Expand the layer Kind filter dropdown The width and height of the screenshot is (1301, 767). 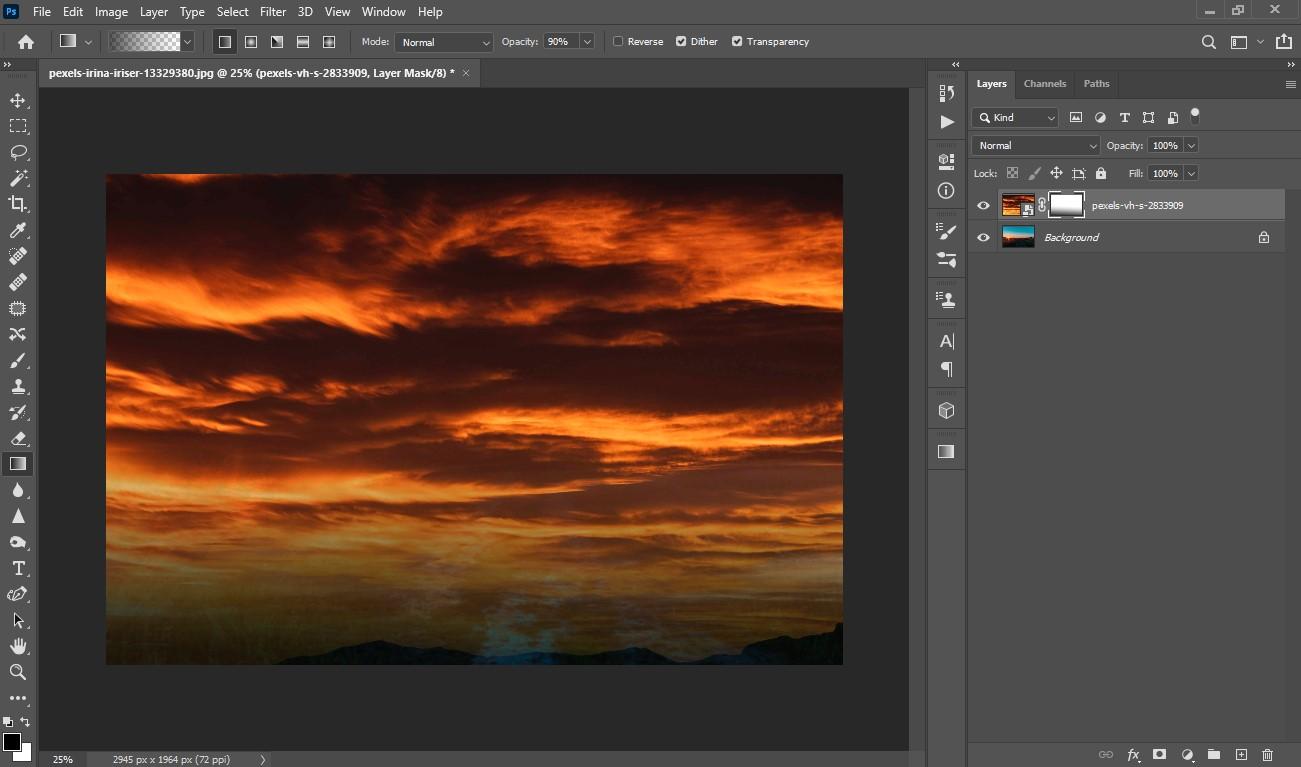pos(1015,117)
